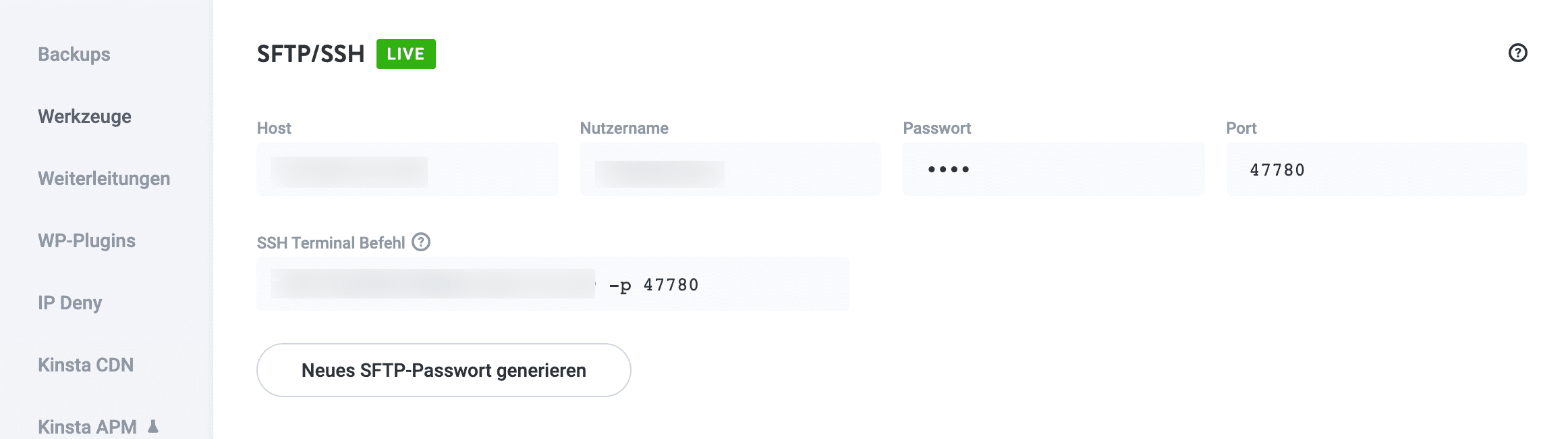1568x439 pixels.
Task: Click the green LIVE environment badge
Action: 405,53
